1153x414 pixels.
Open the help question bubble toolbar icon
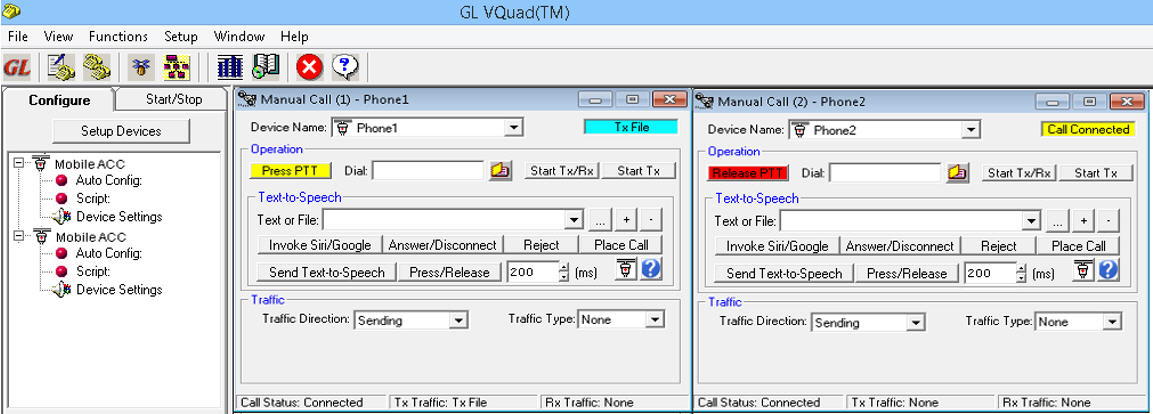coord(345,68)
